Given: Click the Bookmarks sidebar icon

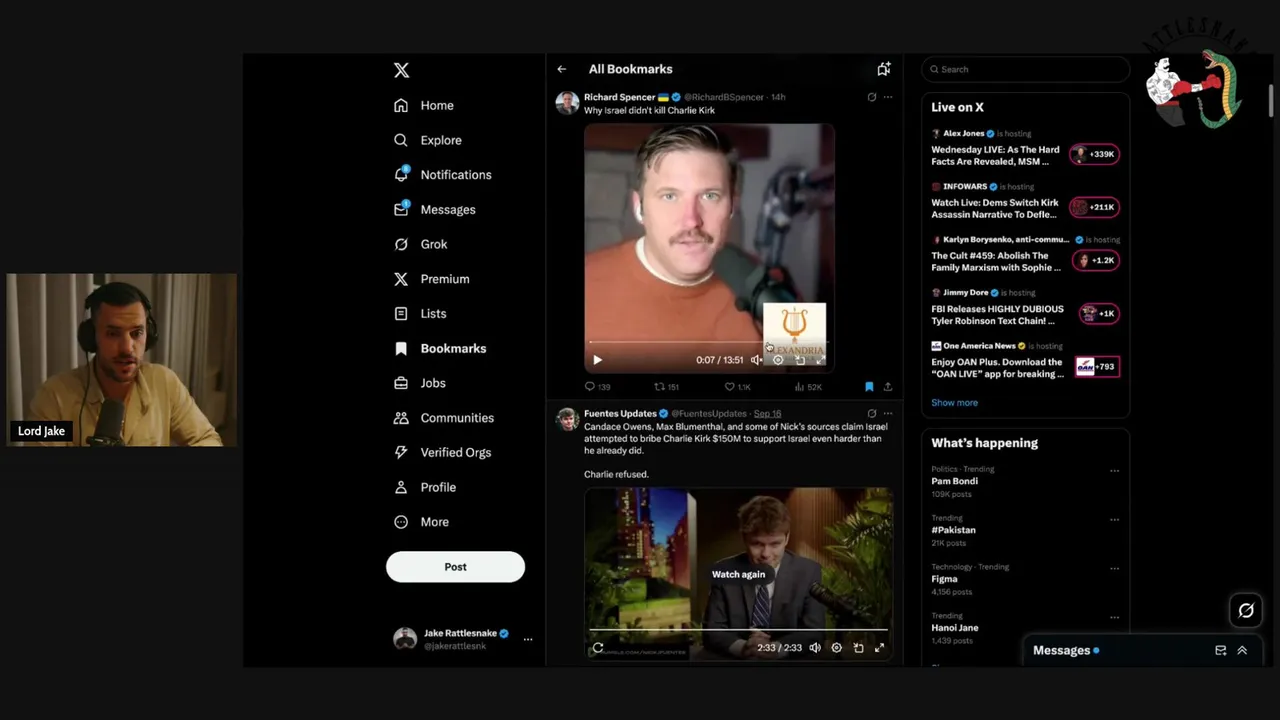Looking at the screenshot, I should 401,348.
